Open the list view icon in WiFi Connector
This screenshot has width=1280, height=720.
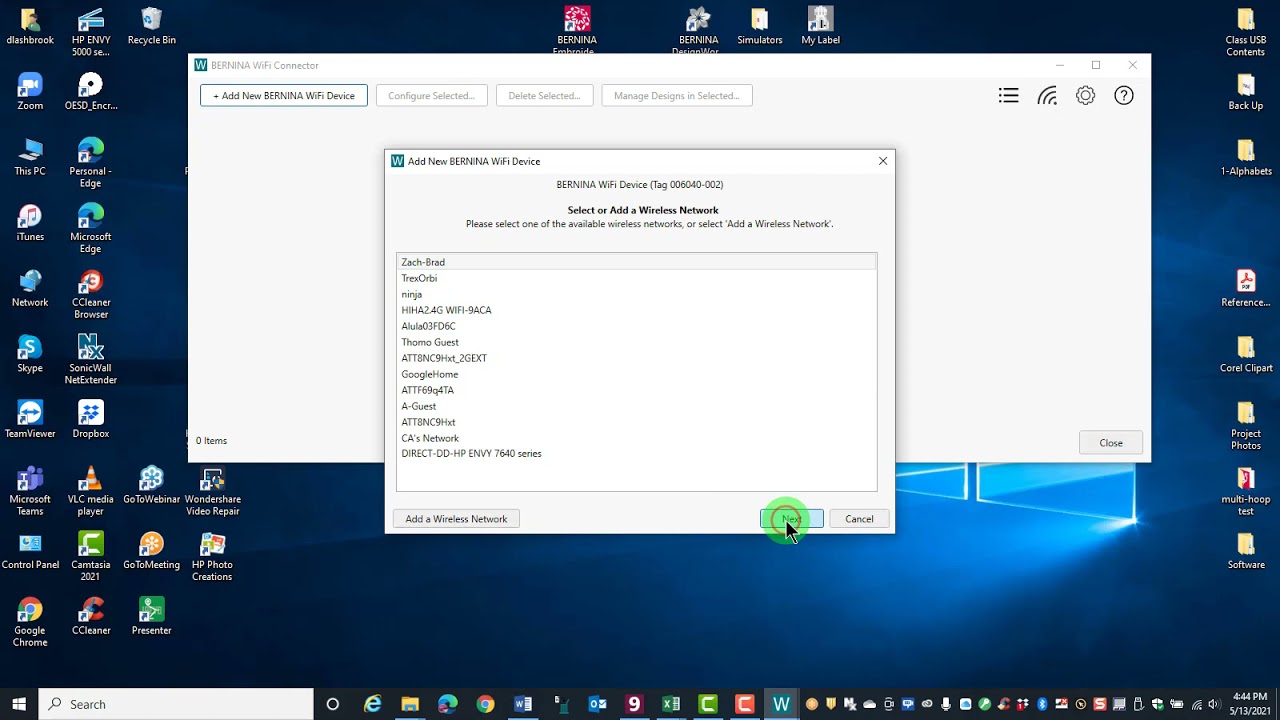pyautogui.click(x=1008, y=96)
